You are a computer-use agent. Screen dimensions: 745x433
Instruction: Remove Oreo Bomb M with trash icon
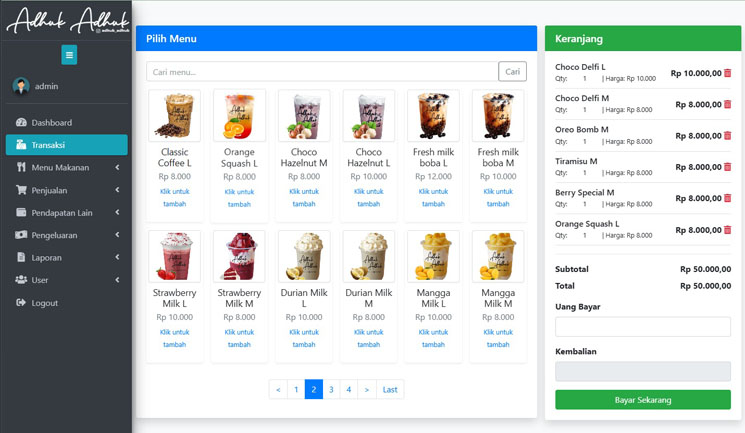pyautogui.click(x=728, y=135)
